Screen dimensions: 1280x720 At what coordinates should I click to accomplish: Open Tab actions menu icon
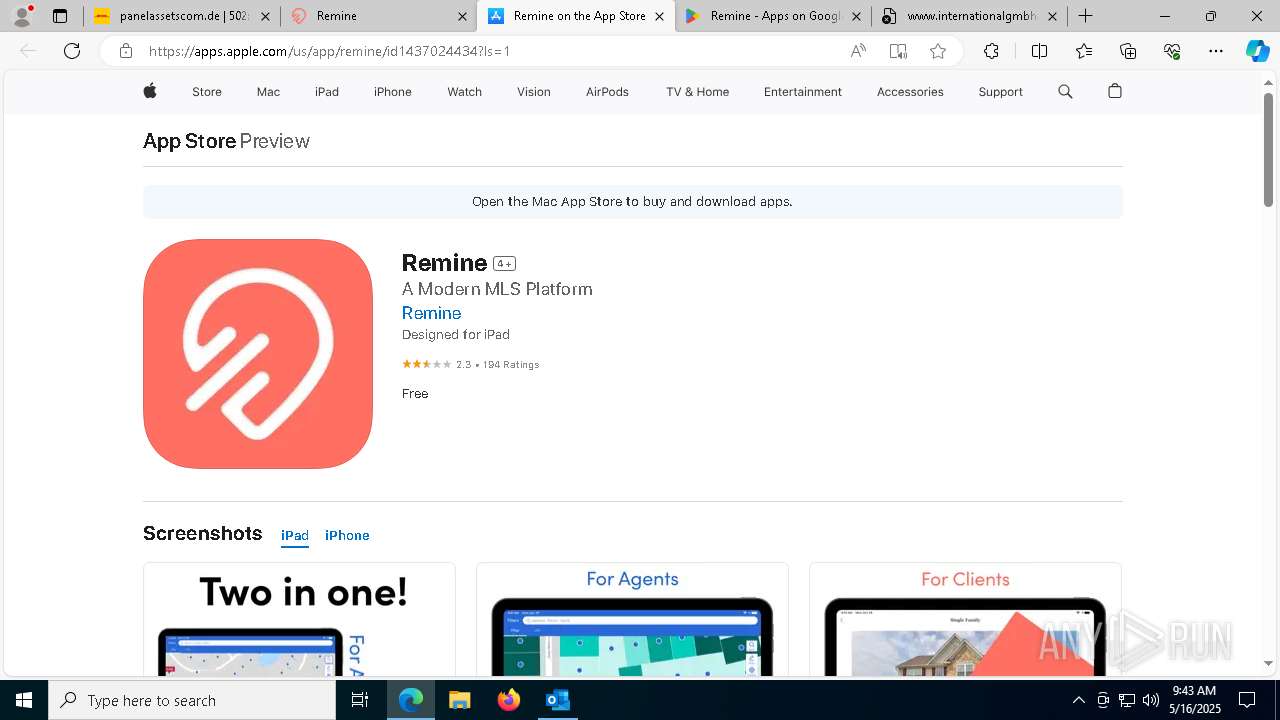click(60, 16)
